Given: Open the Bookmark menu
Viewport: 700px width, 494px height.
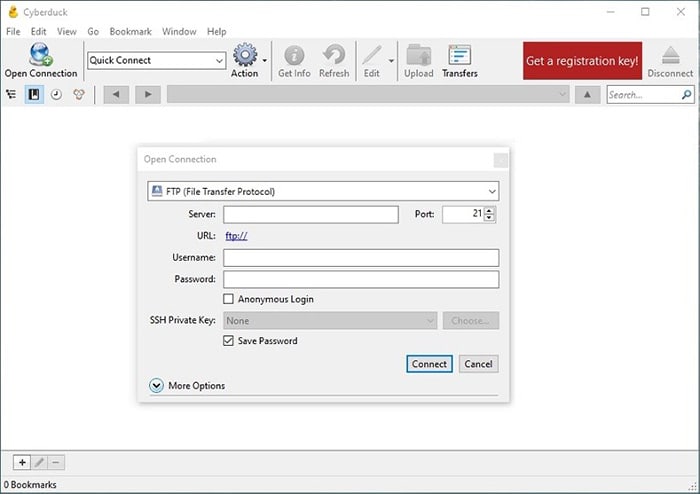Looking at the screenshot, I should (130, 32).
